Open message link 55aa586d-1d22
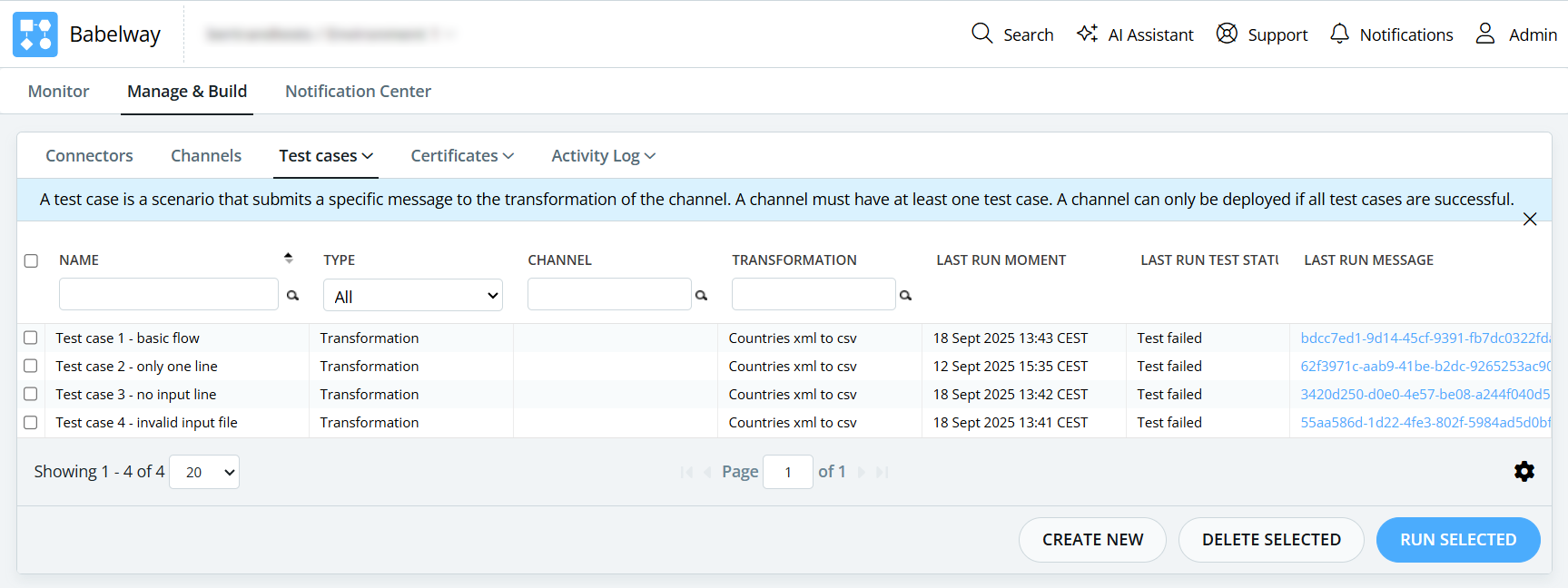This screenshot has height=588, width=1568. pos(1425,422)
